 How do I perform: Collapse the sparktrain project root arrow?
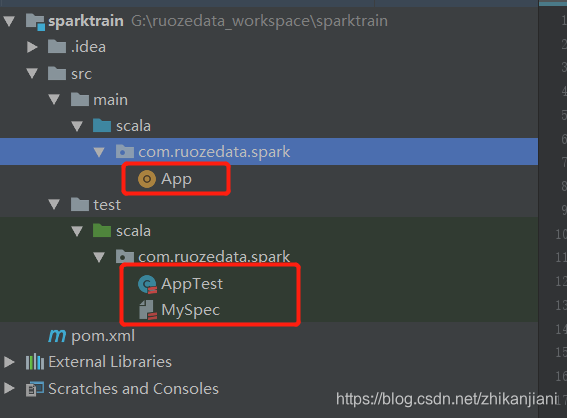tap(9, 21)
